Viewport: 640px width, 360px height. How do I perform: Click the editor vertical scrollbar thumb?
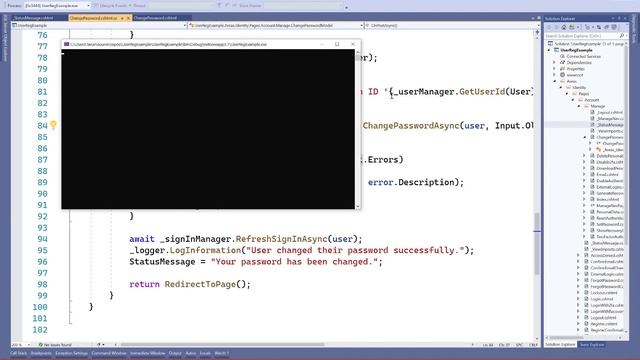pos(537,244)
